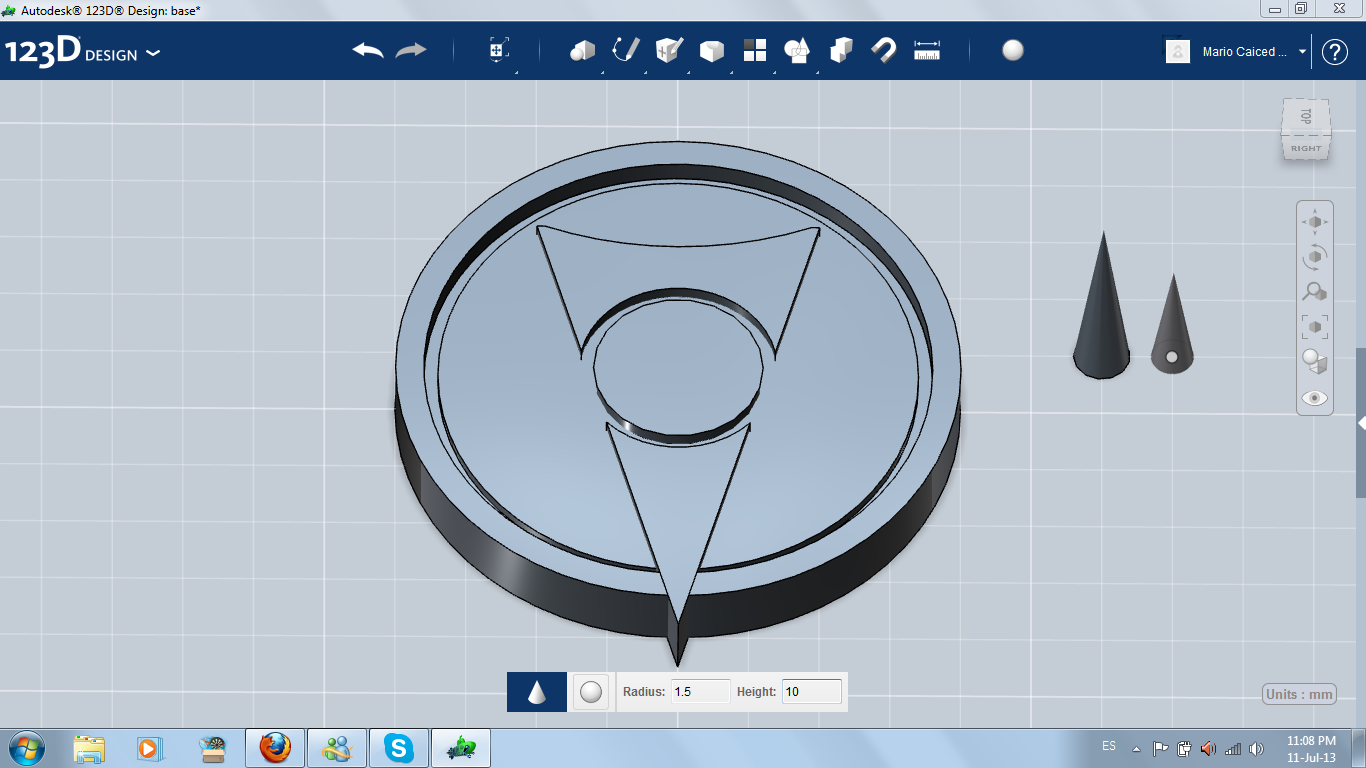
Task: Click the Units : mm button
Action: point(1299,694)
